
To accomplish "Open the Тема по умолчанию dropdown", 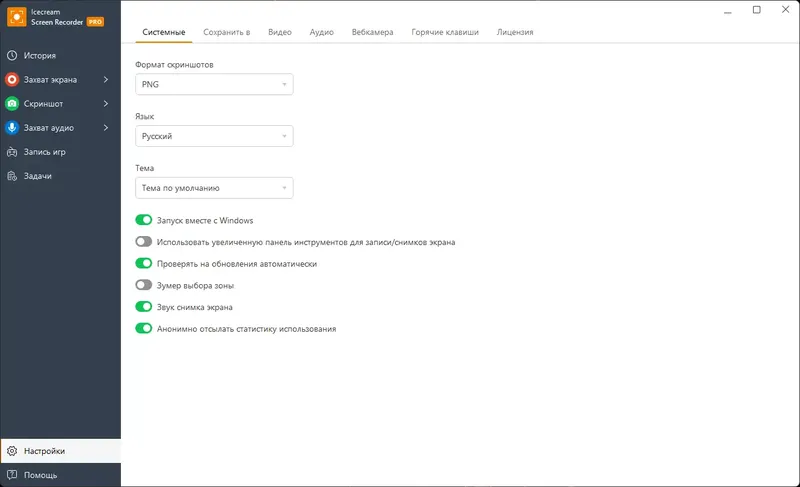I will click(x=214, y=188).
